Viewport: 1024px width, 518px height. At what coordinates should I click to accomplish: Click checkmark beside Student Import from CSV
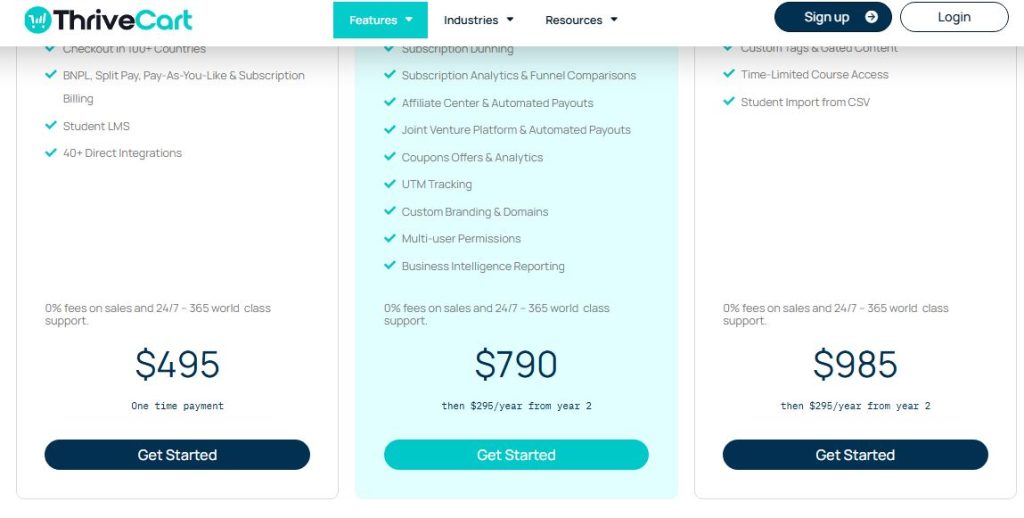[x=729, y=101]
